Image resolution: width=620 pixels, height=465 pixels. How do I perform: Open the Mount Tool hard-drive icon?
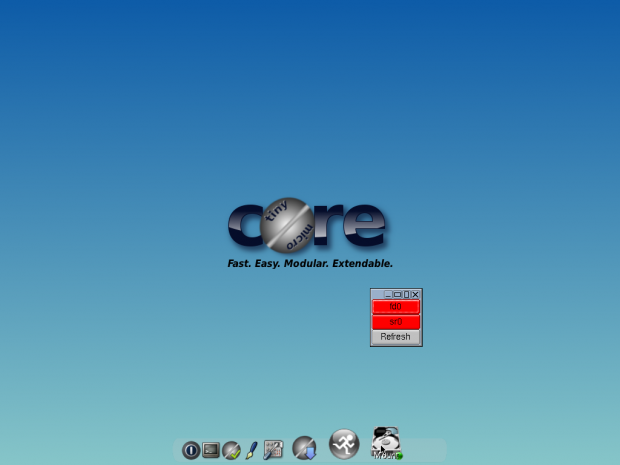click(x=386, y=442)
